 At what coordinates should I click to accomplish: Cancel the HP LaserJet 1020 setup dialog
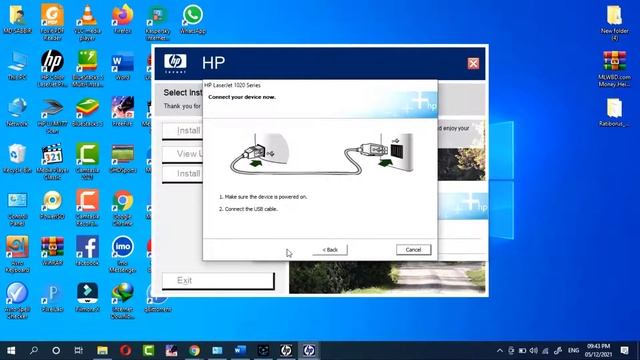(x=413, y=249)
